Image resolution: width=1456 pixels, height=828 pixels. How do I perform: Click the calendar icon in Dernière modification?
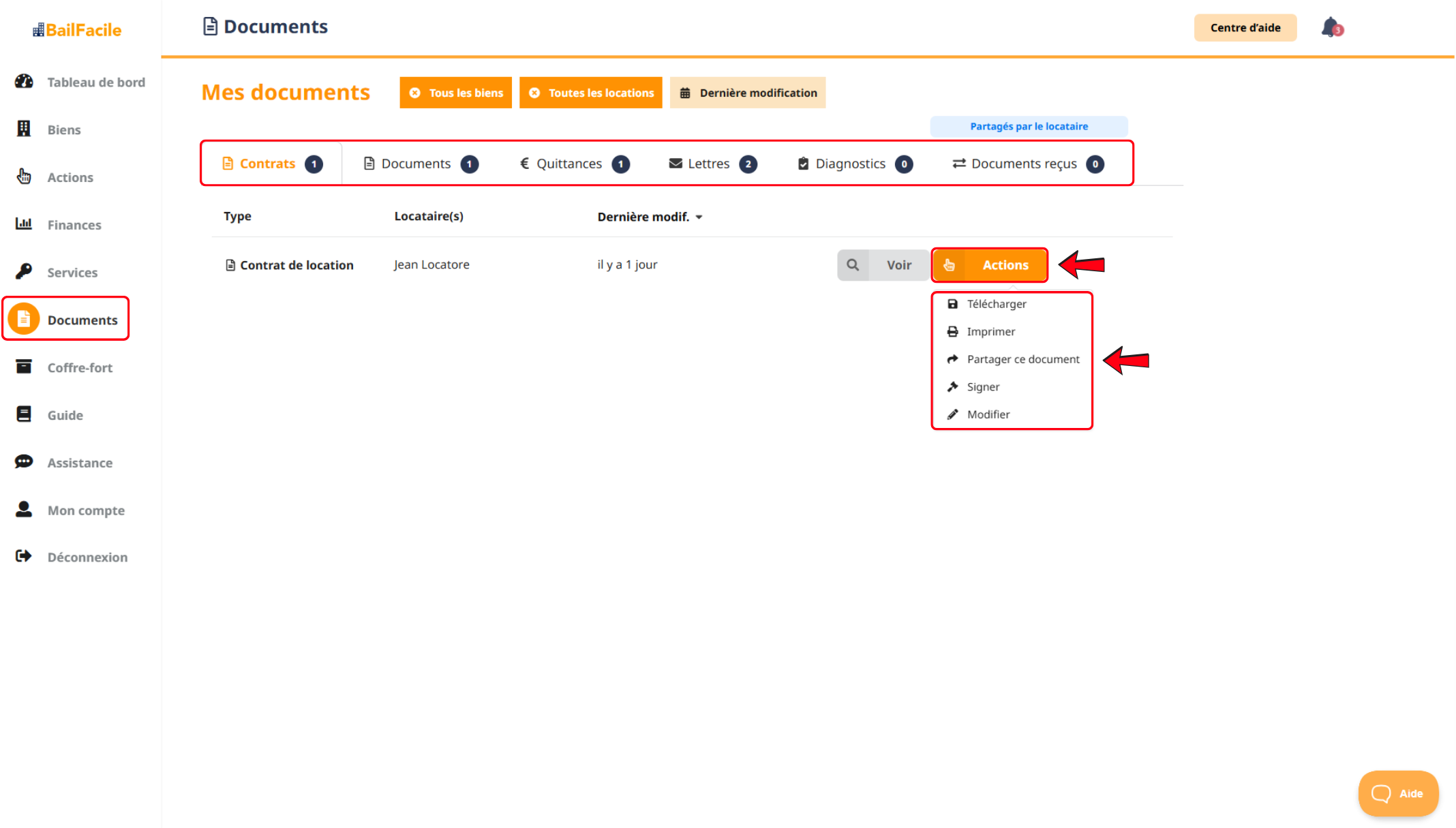coord(685,93)
